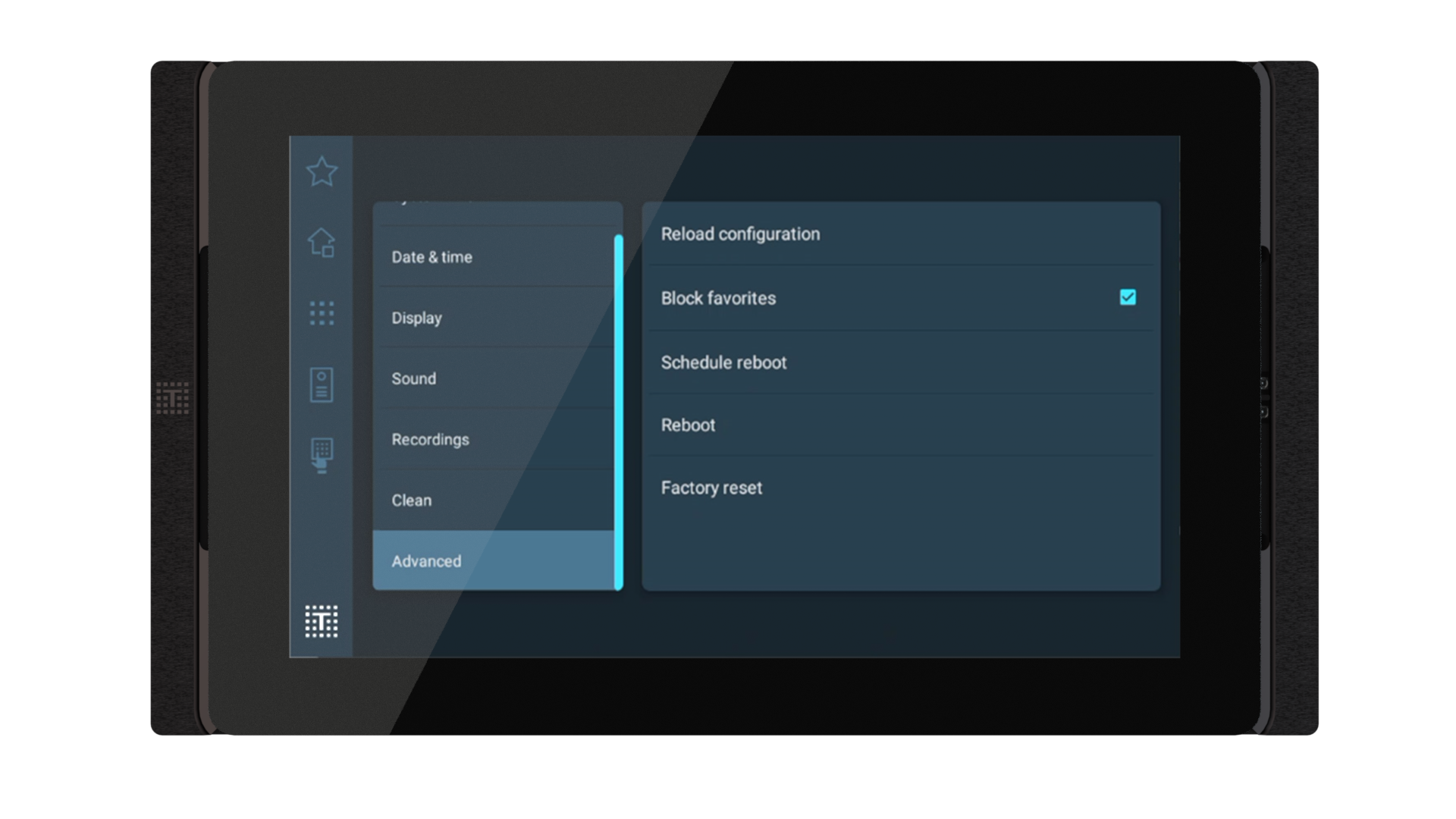Open the keypad dial icon with hand

click(x=322, y=455)
